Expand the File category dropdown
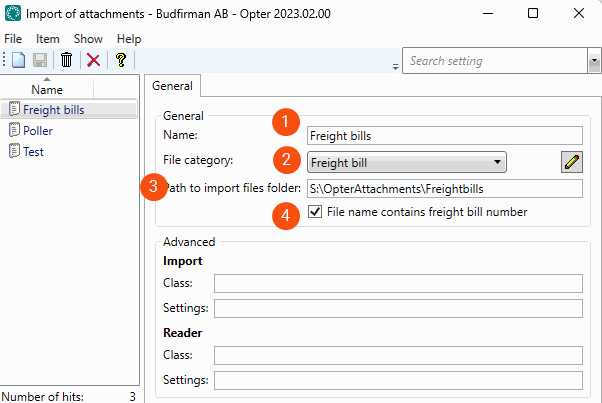Screen dimensions: 602x403 coord(497,162)
